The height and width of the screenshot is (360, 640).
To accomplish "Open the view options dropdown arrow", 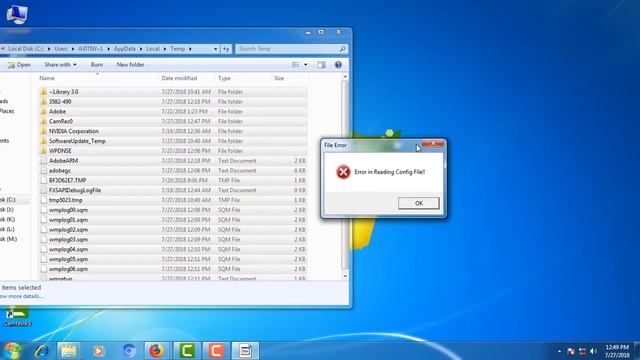I will point(305,64).
